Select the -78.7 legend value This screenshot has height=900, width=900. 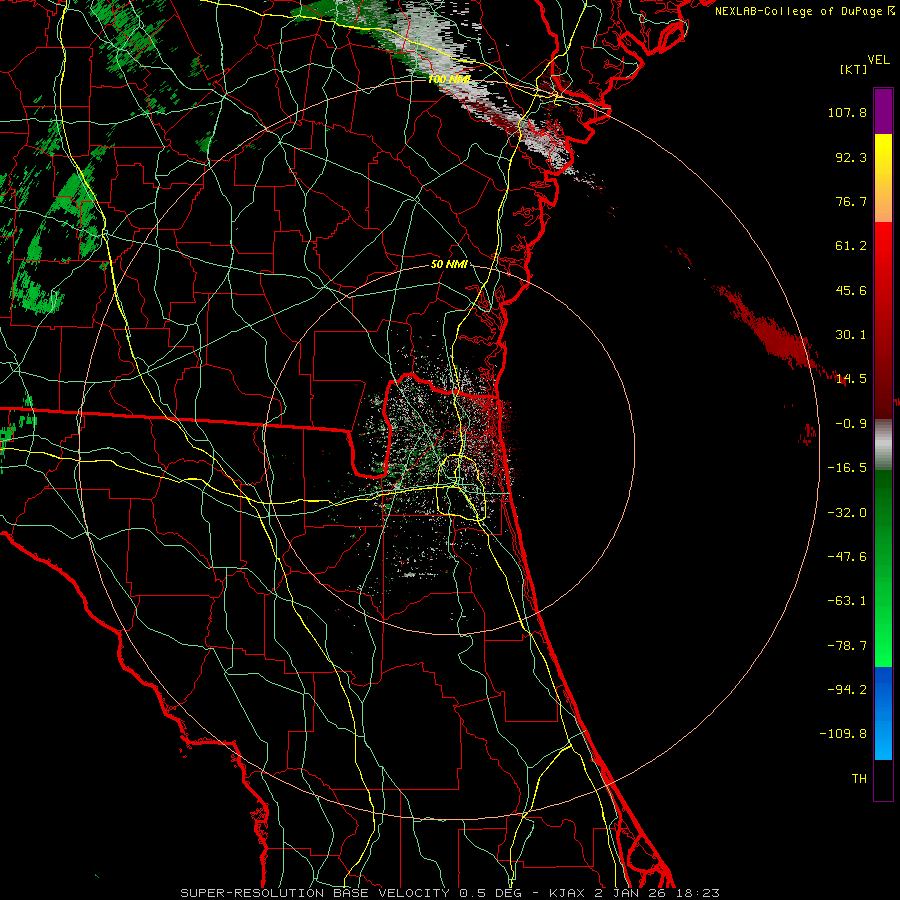(847, 646)
